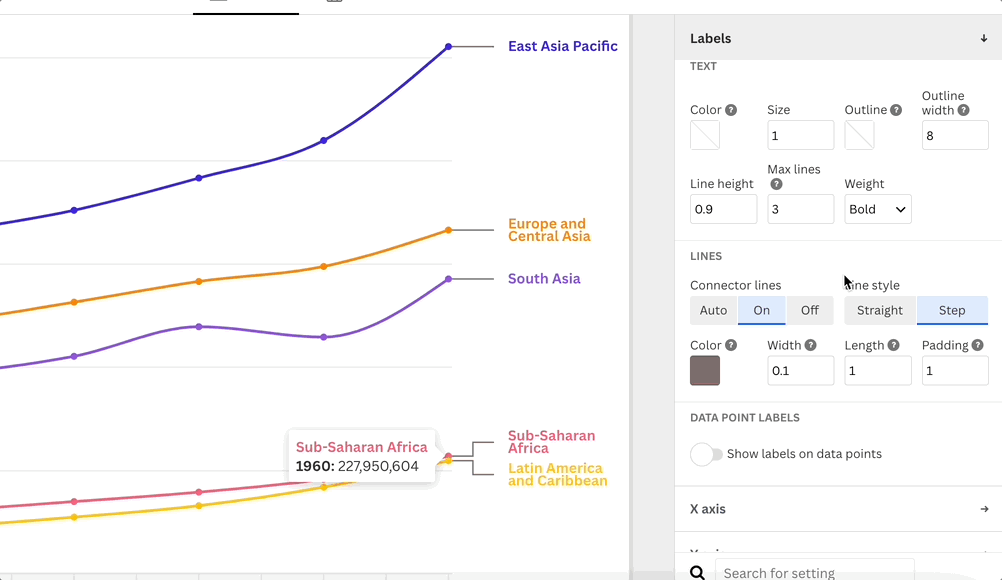Click the Max lines help icon
1002x580 pixels.
(x=776, y=184)
